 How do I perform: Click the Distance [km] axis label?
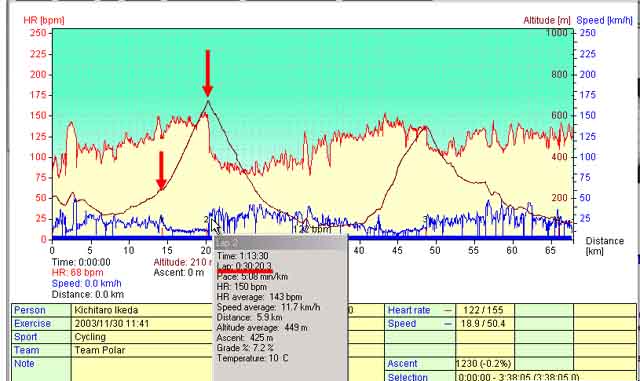pyautogui.click(x=604, y=246)
